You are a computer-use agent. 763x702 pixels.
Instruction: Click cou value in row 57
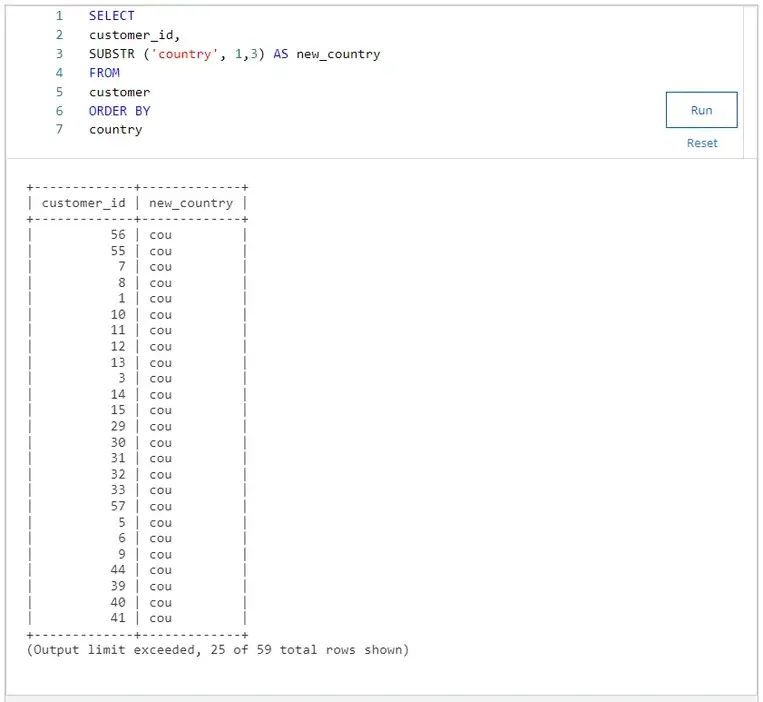161,506
